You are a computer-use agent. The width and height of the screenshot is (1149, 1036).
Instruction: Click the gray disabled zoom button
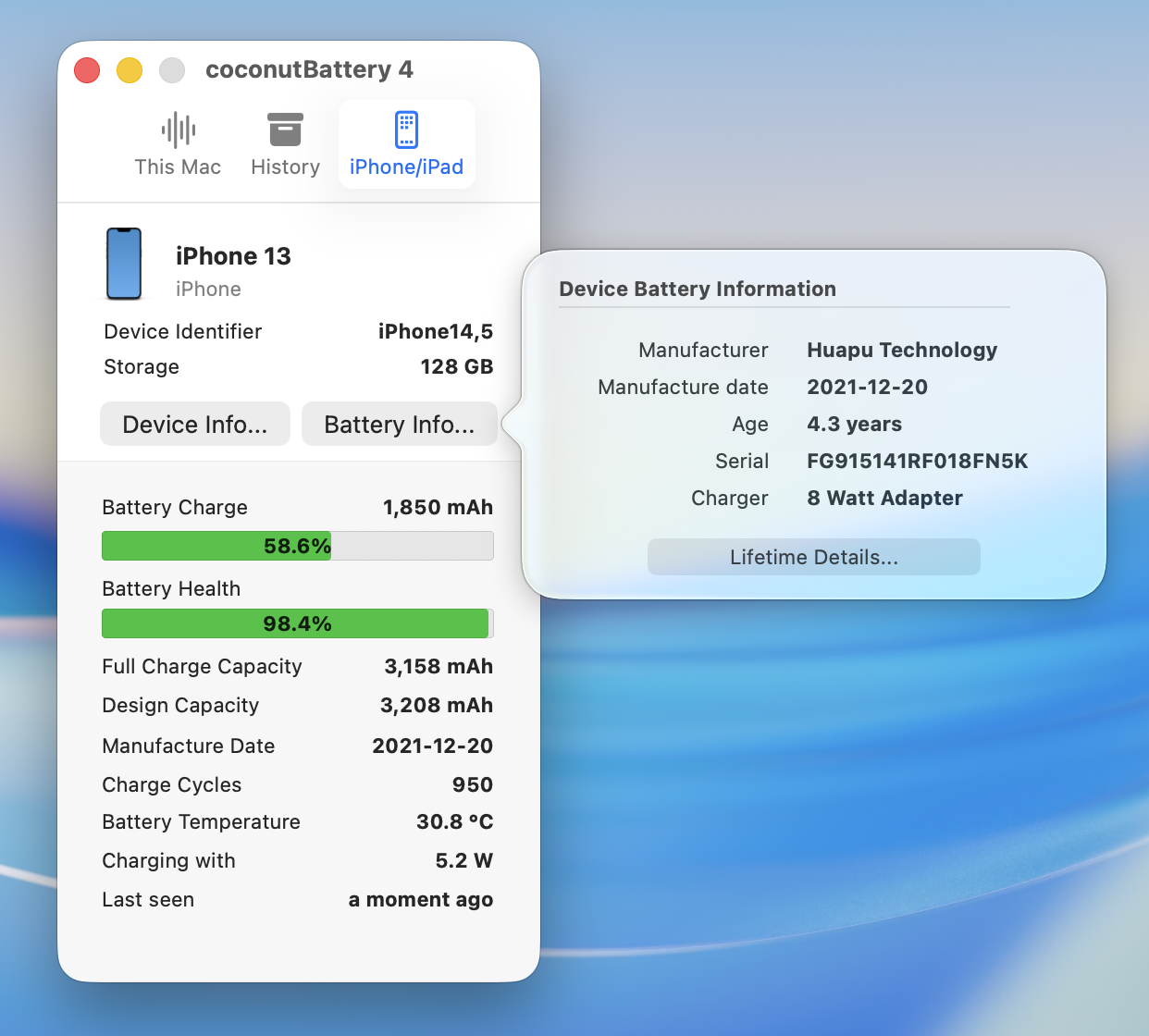[x=172, y=70]
